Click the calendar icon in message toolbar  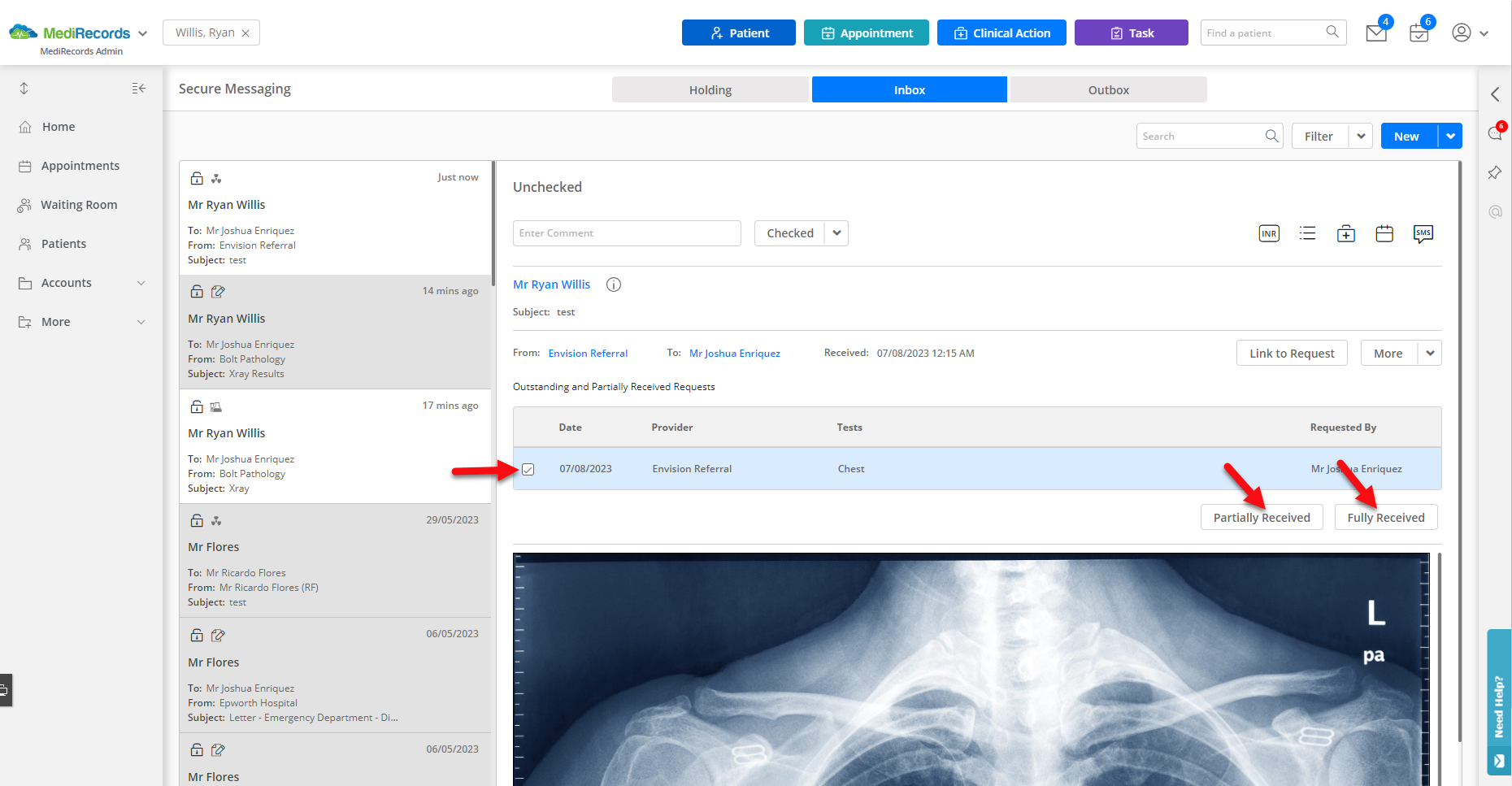pos(1384,233)
